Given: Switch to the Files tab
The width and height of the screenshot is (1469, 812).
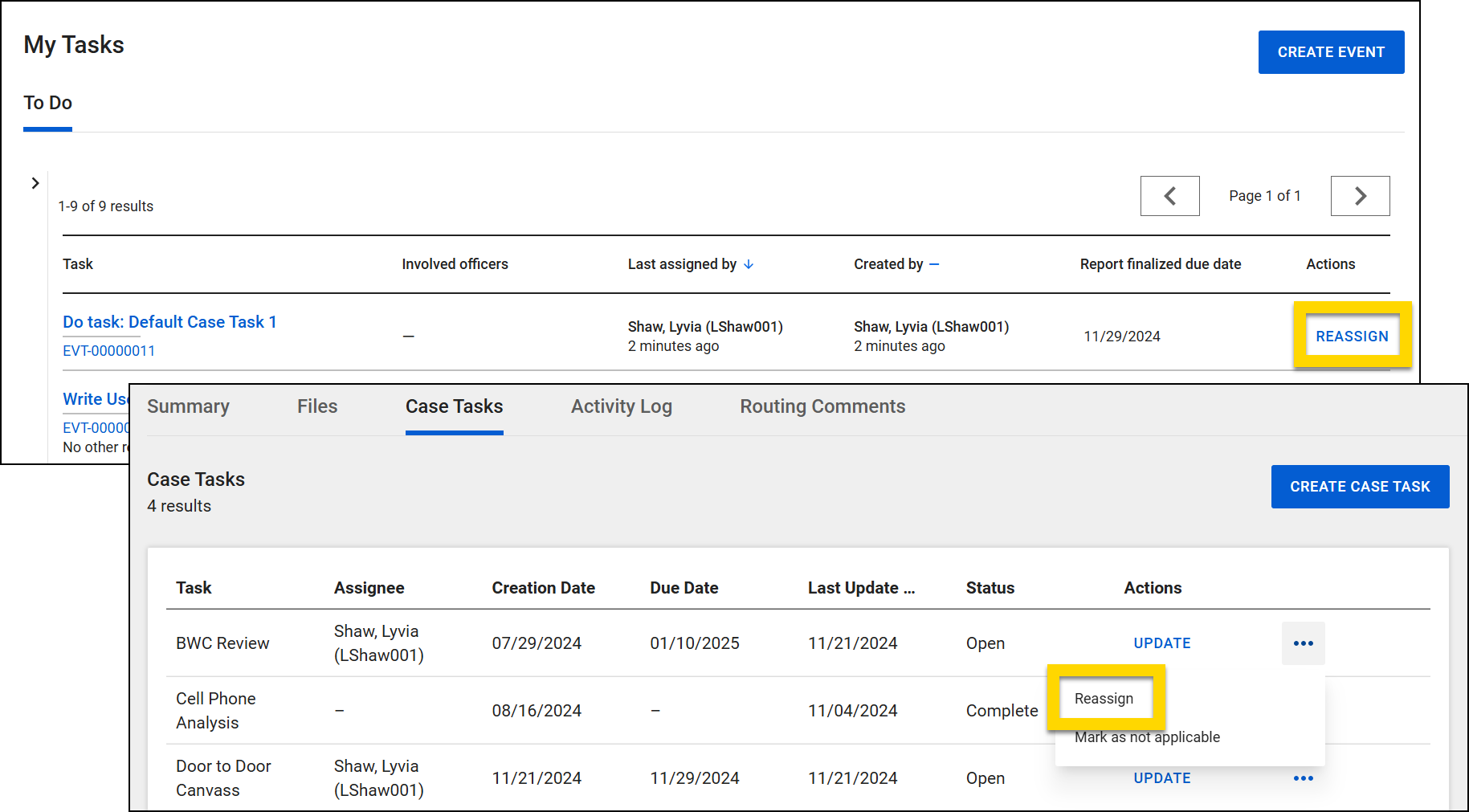Looking at the screenshot, I should point(316,406).
